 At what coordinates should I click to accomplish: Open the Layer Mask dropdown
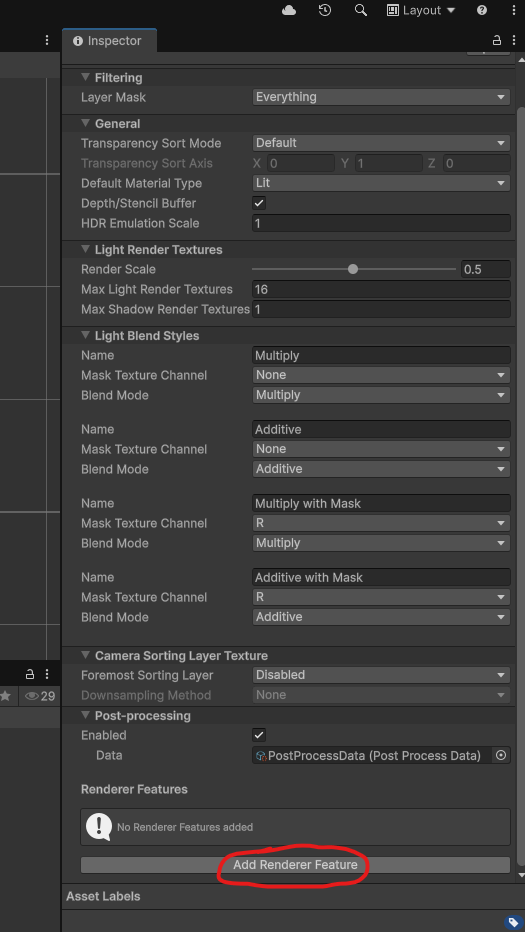click(381, 97)
